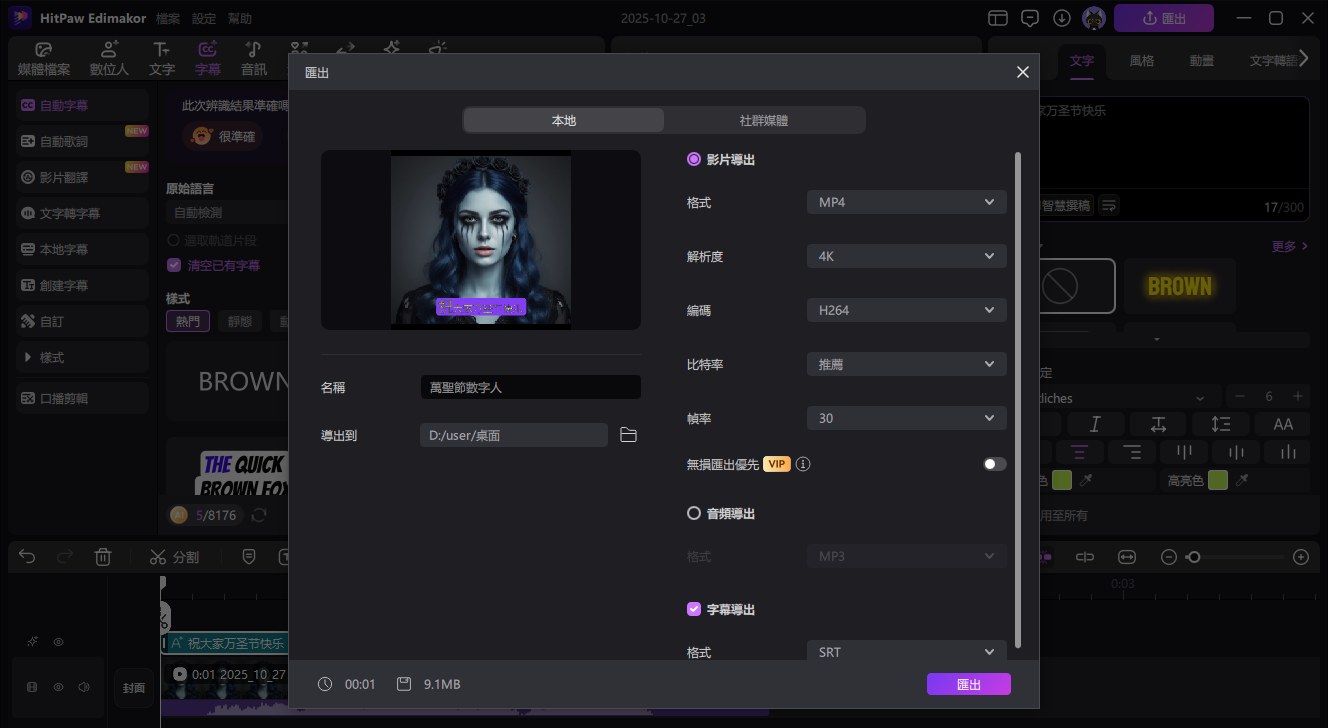Open the 數位人 digital human panel
The width and height of the screenshot is (1328, 728).
click(x=108, y=57)
